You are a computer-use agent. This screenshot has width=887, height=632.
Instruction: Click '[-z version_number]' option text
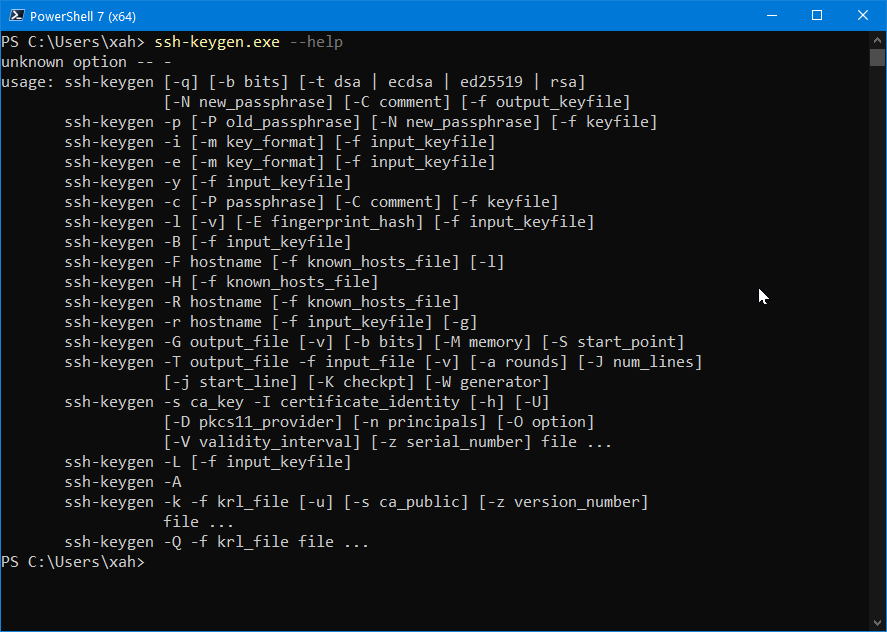coord(563,502)
